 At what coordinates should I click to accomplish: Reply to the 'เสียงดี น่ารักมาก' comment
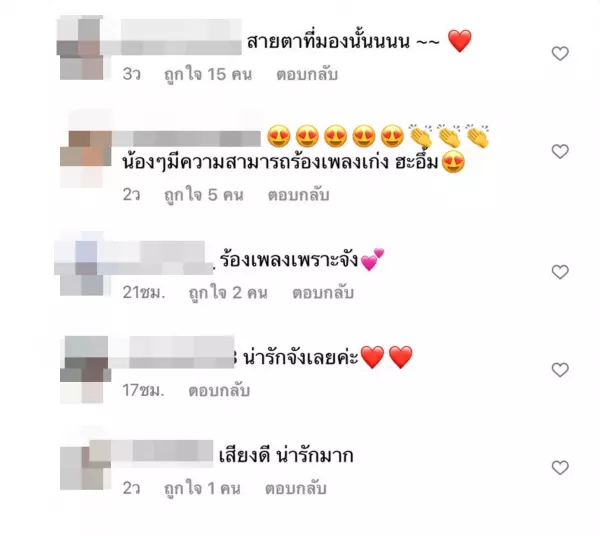tap(295, 489)
